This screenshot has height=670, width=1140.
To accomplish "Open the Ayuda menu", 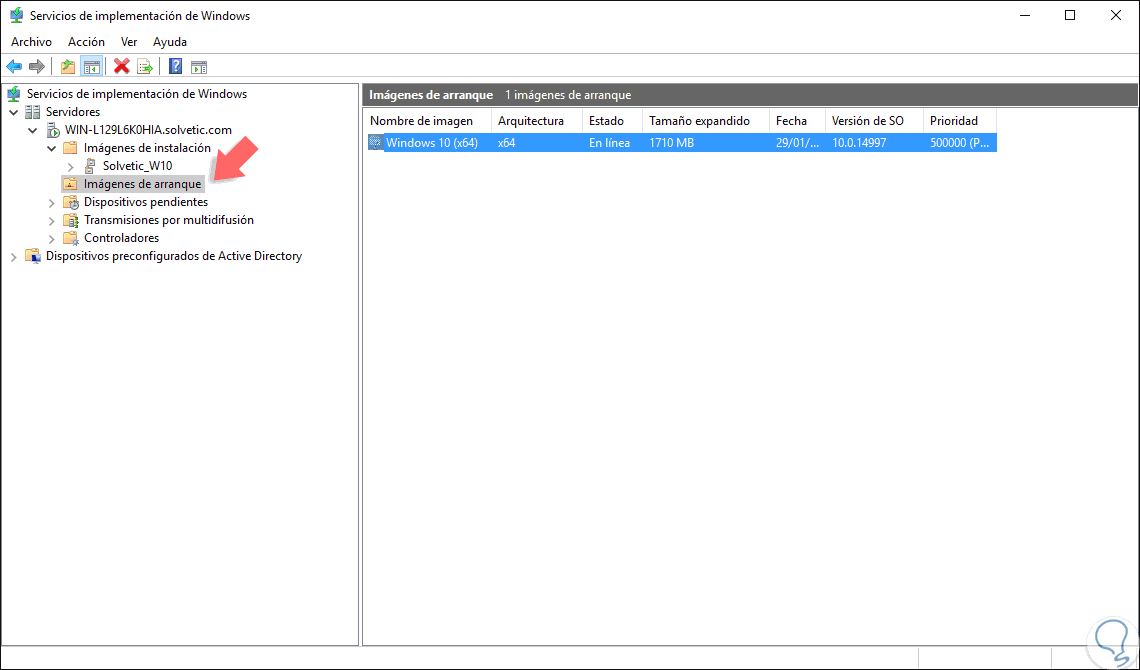I will (x=170, y=42).
